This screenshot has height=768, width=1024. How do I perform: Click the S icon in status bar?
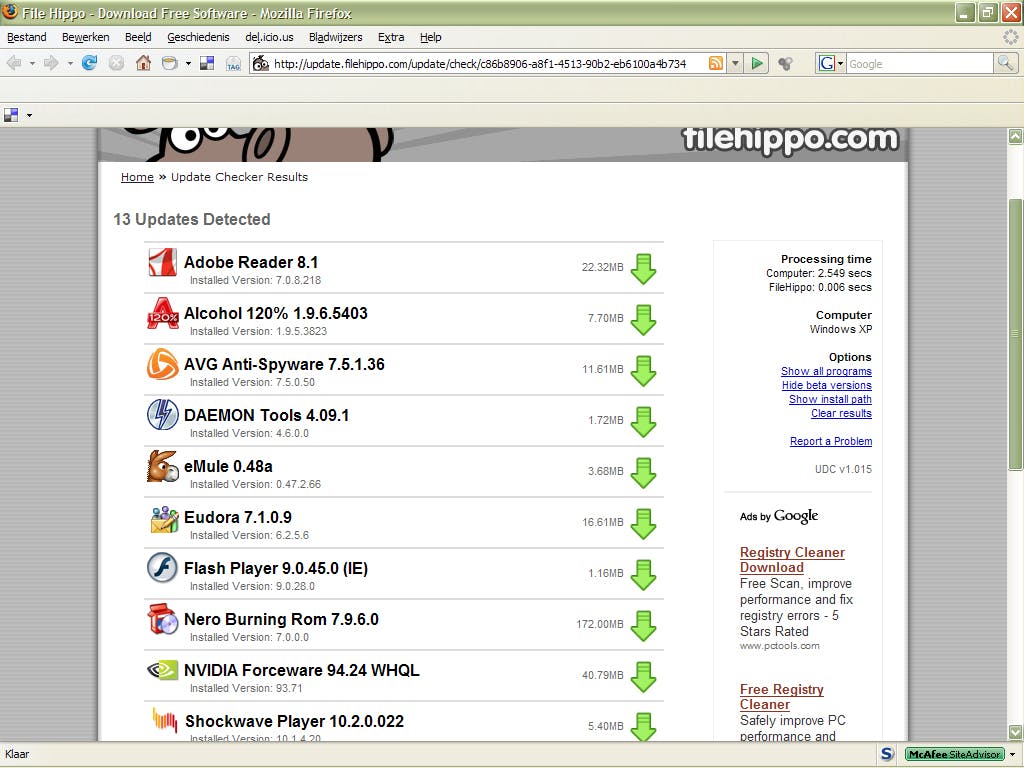click(x=887, y=754)
